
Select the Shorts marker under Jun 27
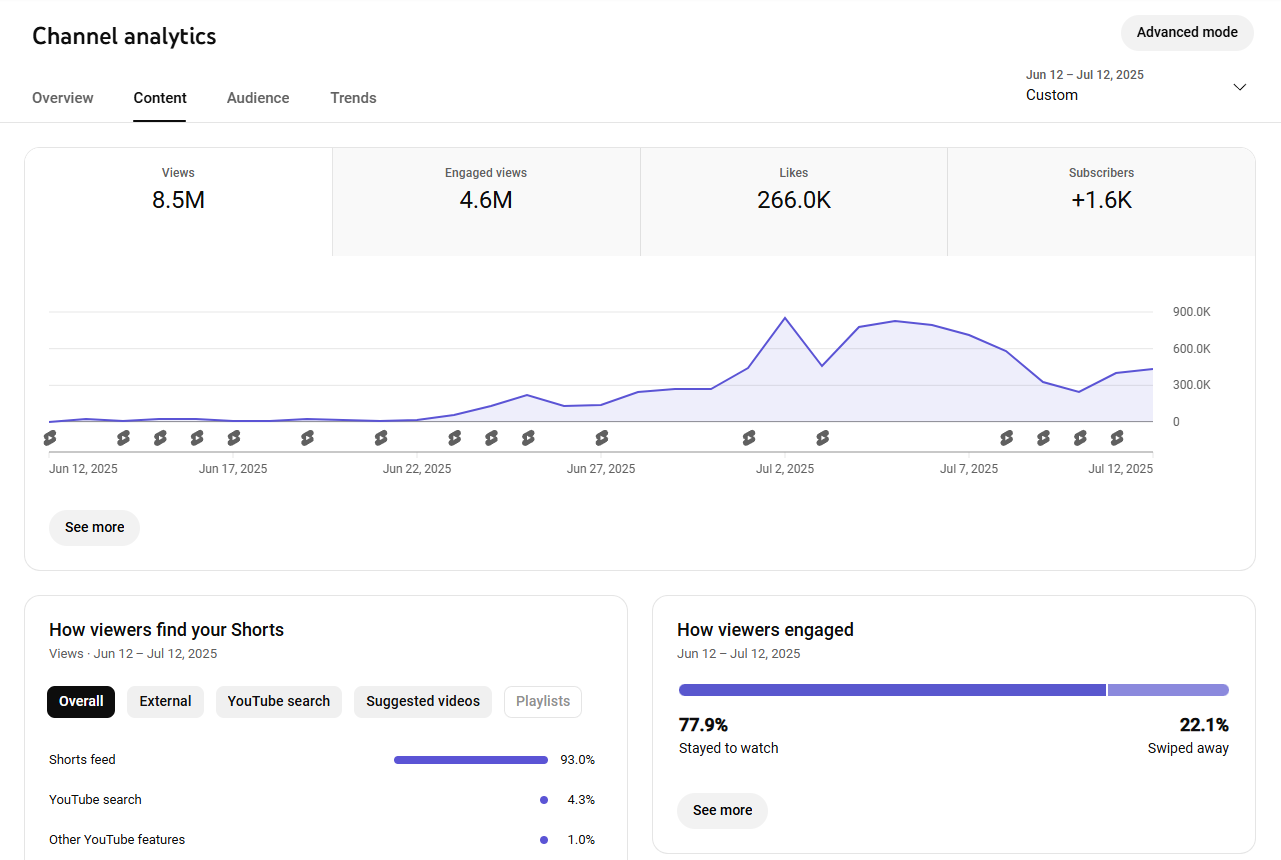tap(601, 437)
